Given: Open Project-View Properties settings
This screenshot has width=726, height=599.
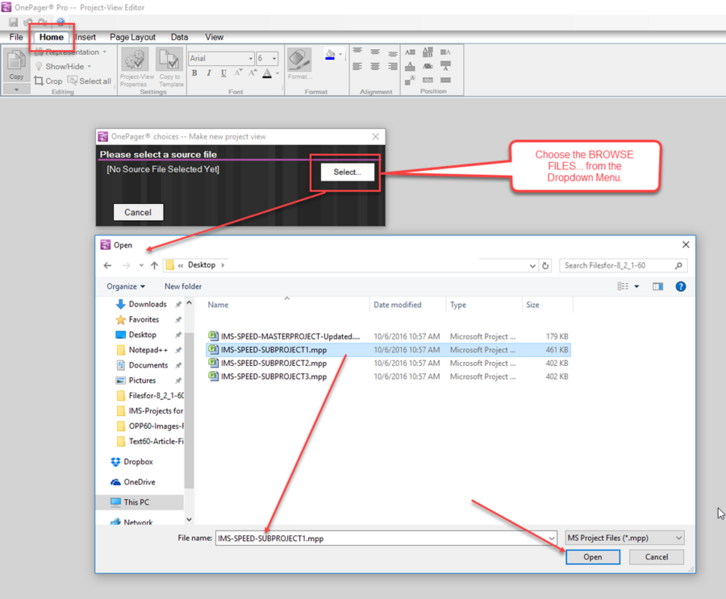Looking at the screenshot, I should click(136, 67).
